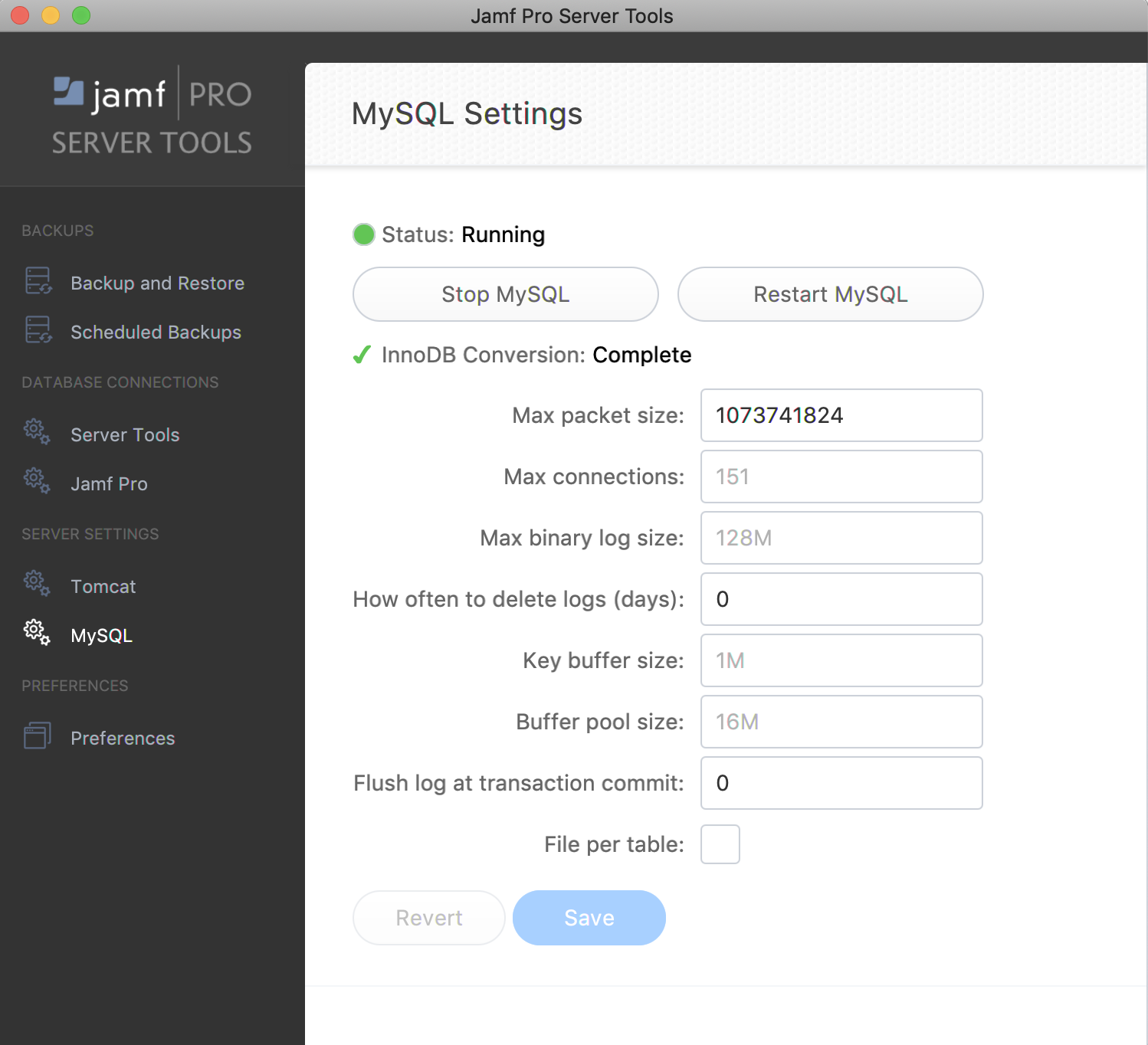The height and width of the screenshot is (1045, 1148).
Task: Open the Preferences panel icon
Action: pos(38,735)
